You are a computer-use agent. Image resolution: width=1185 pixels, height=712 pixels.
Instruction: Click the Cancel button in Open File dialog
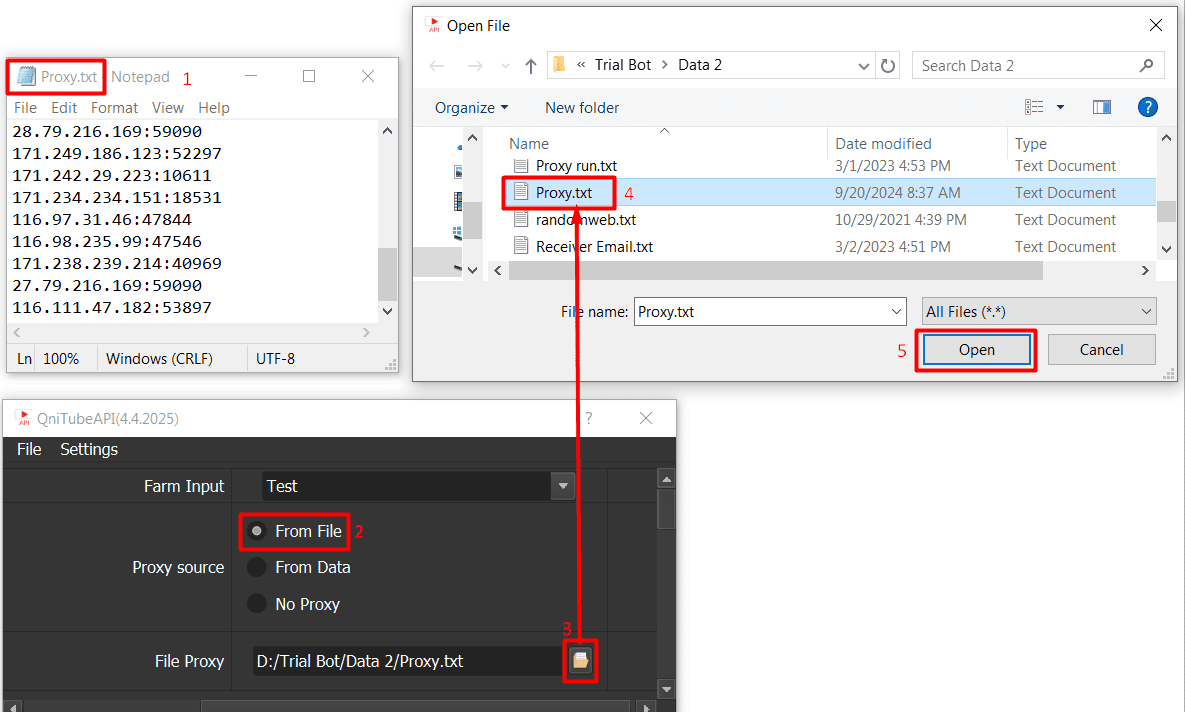click(1101, 350)
